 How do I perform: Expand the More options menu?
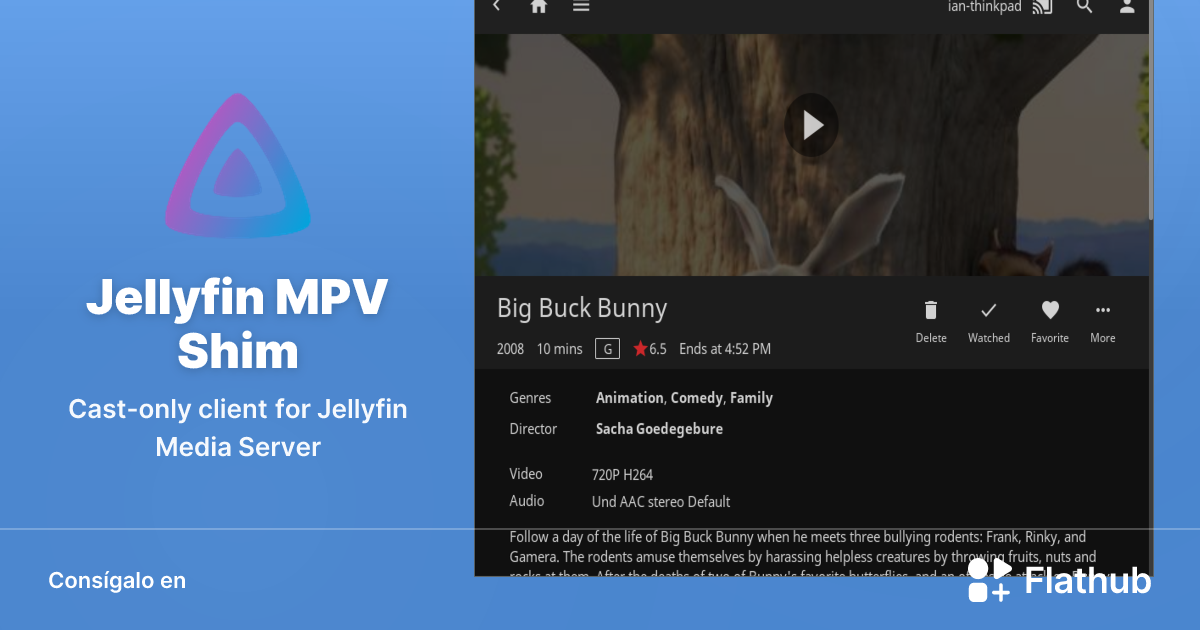click(1103, 311)
